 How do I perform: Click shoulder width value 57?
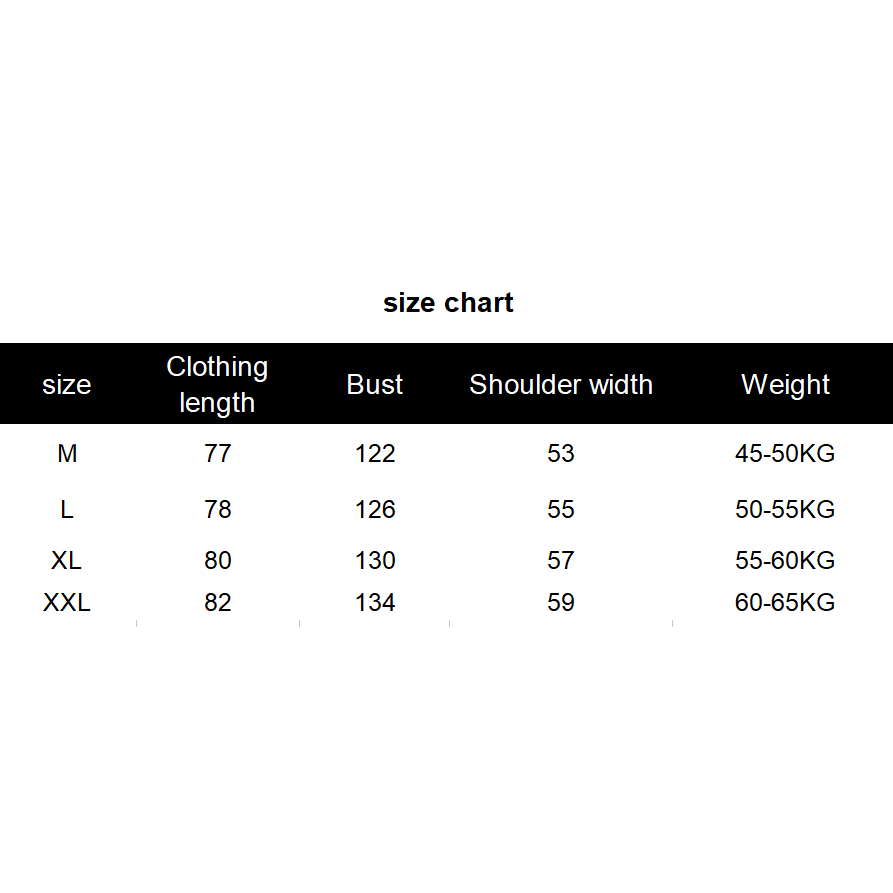click(561, 561)
